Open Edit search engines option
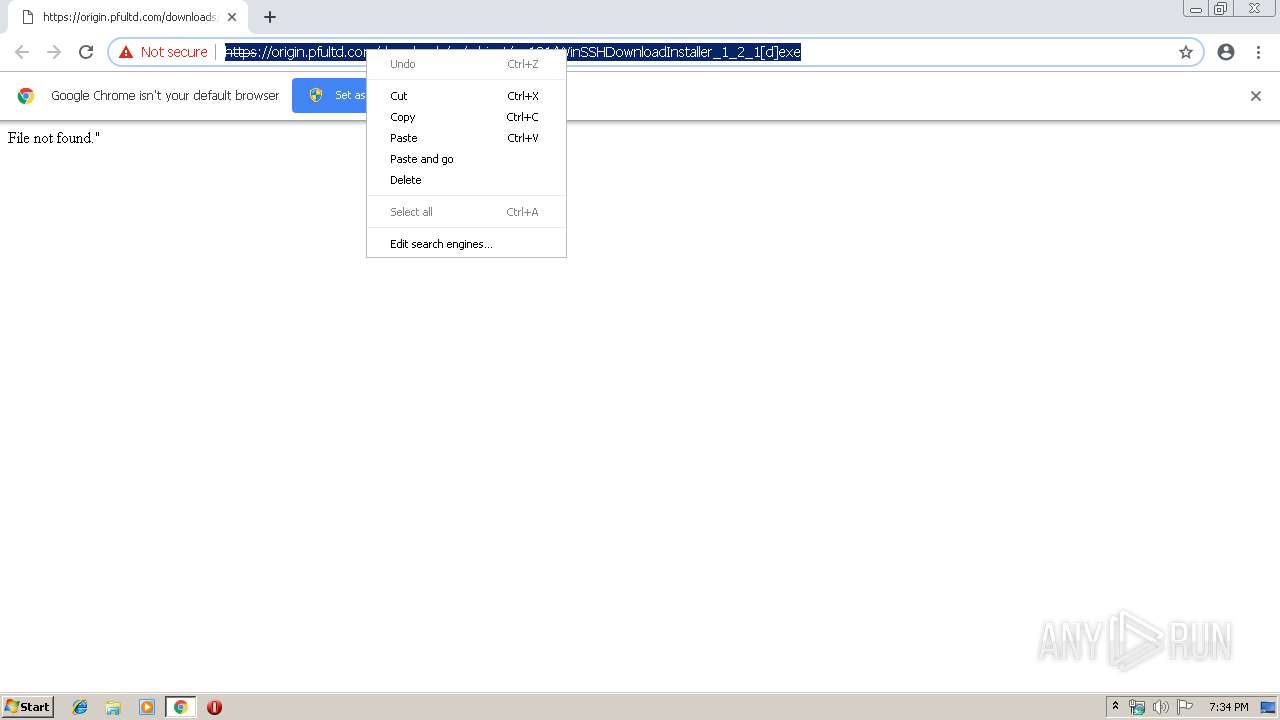Screen dimensions: 1280x720 466,244
